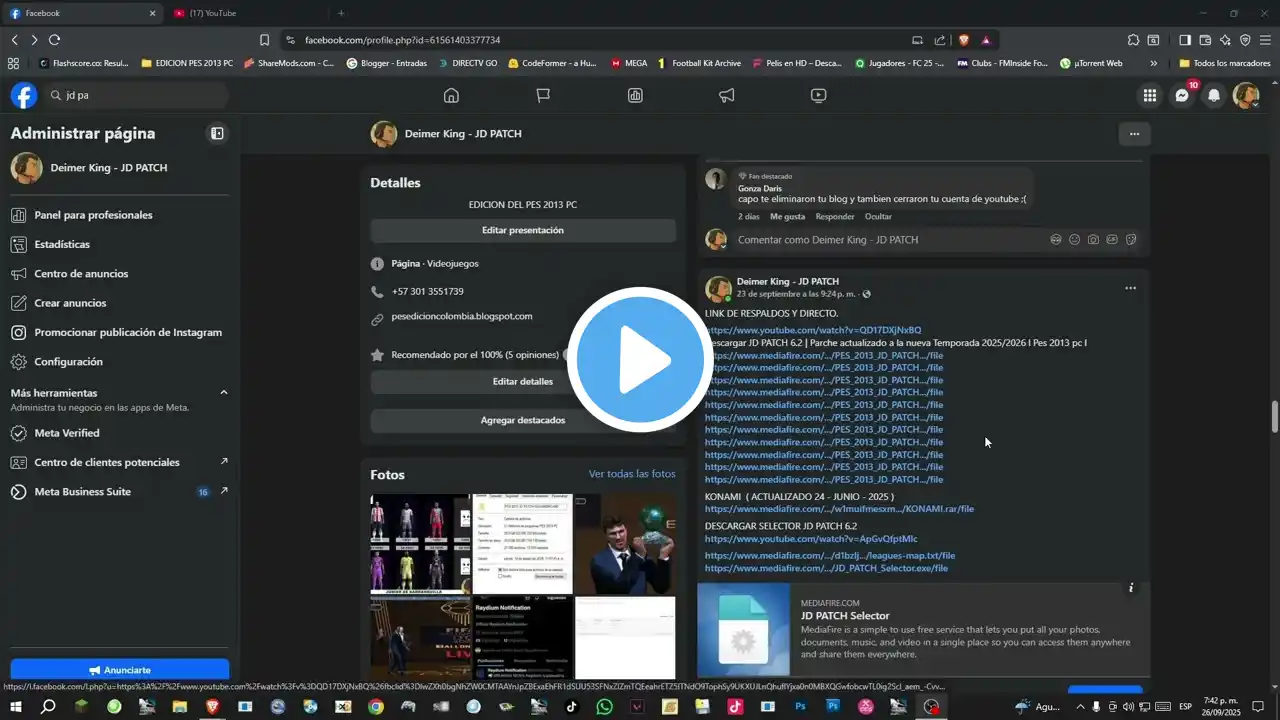Viewport: 1280px width, 720px height.
Task: Expand the system tray hidden icons
Action: pyautogui.click(x=1080, y=706)
